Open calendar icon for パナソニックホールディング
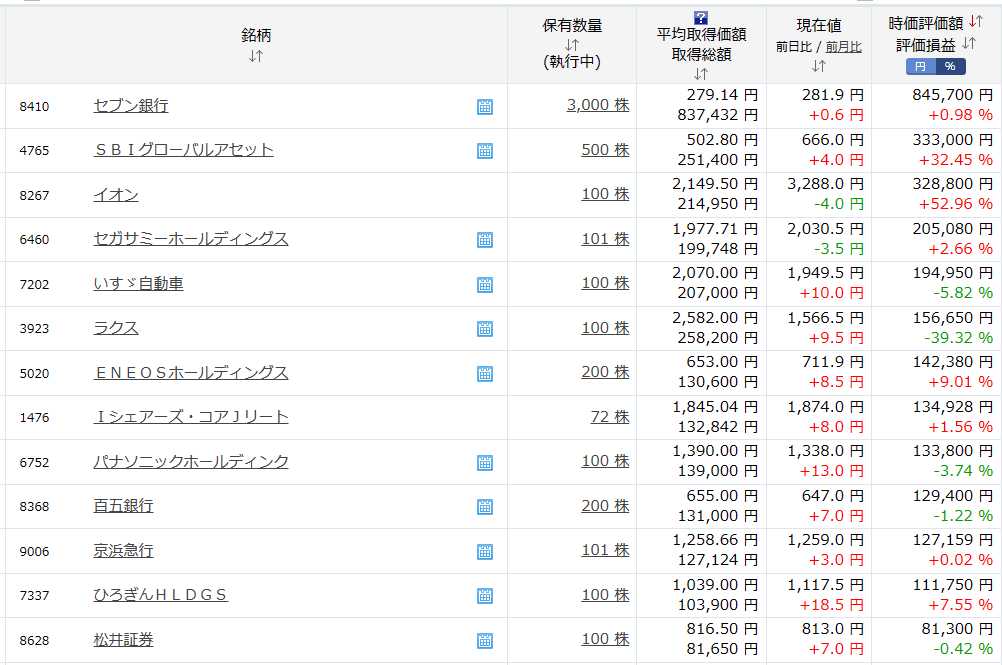 (x=485, y=462)
